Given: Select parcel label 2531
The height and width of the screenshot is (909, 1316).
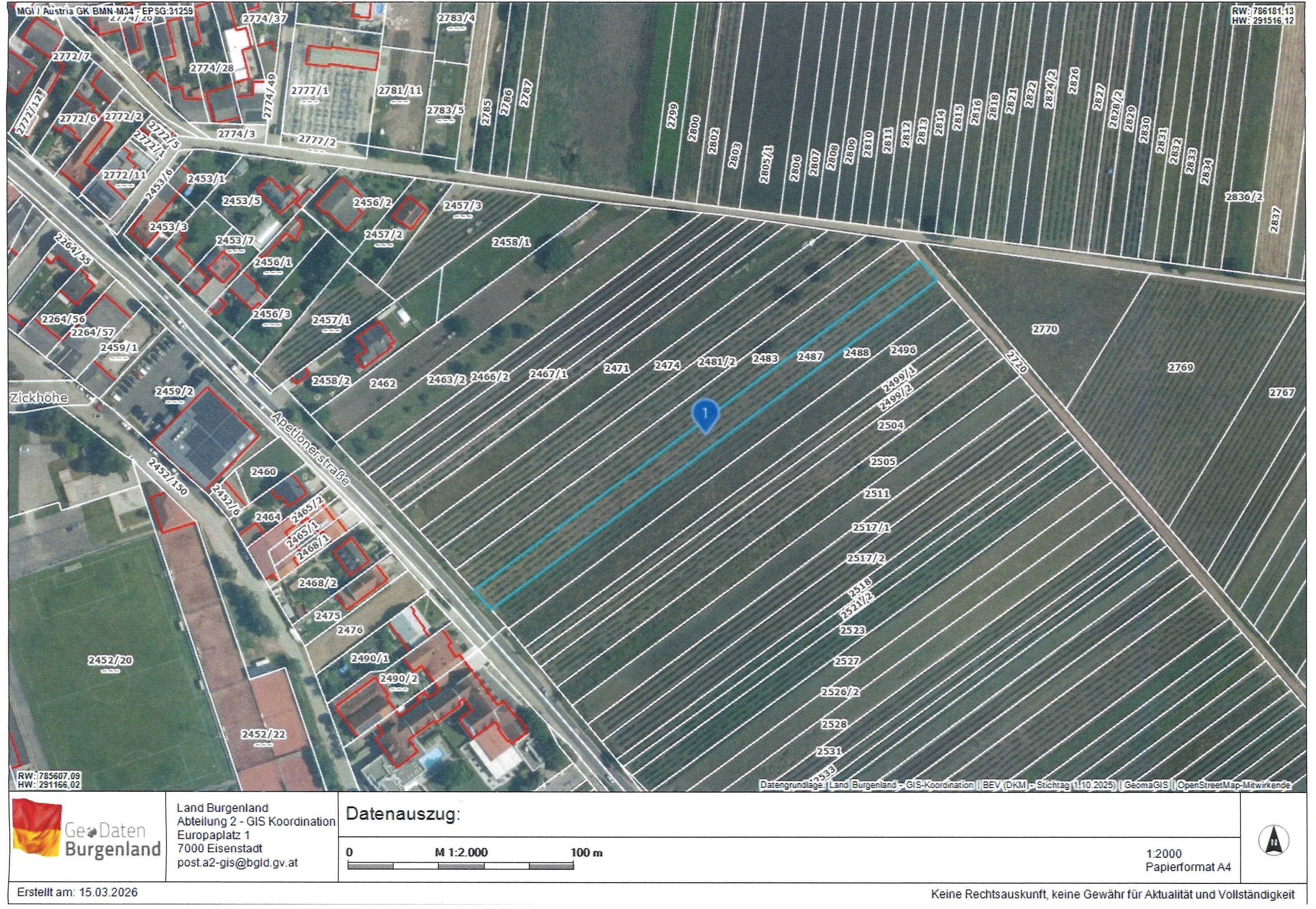Looking at the screenshot, I should coord(829,751).
